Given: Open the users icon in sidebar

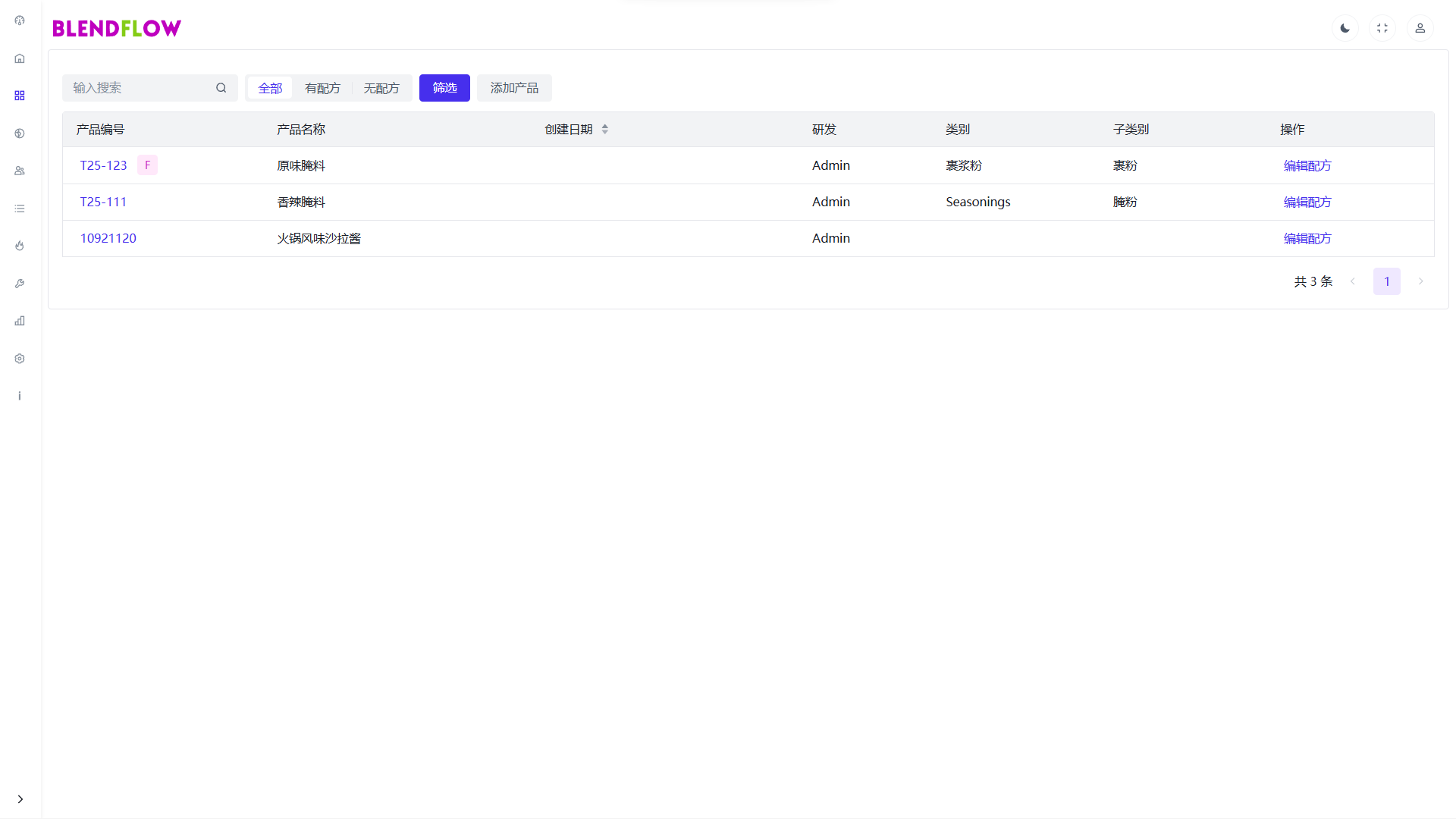Looking at the screenshot, I should 20,171.
